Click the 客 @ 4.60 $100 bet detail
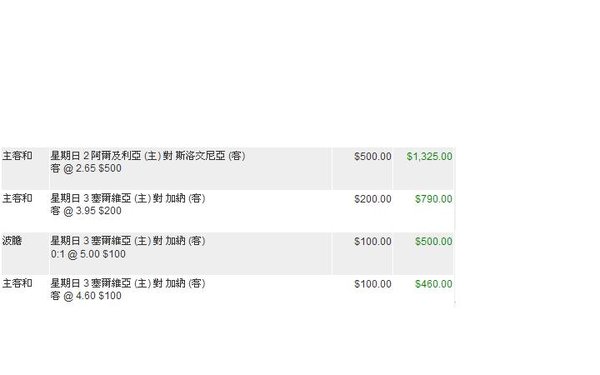 86,296
